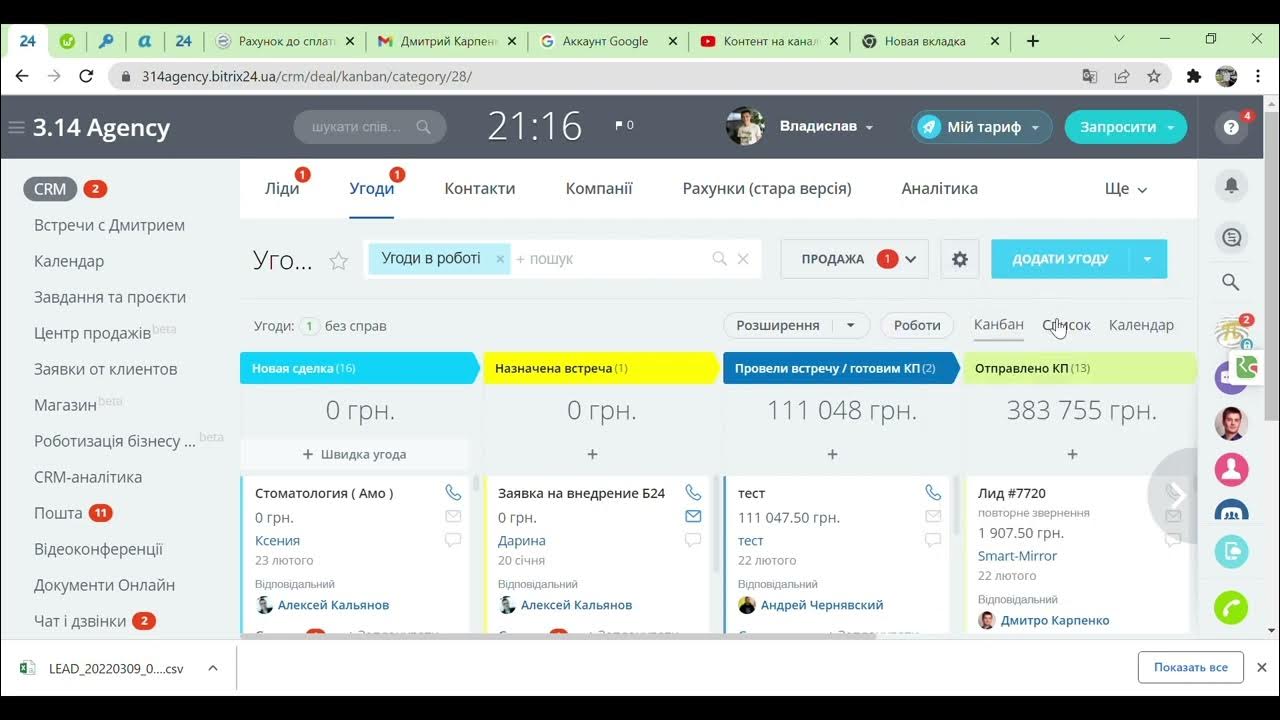
Task: Open chat messages icon in right panel
Action: 1231,238
